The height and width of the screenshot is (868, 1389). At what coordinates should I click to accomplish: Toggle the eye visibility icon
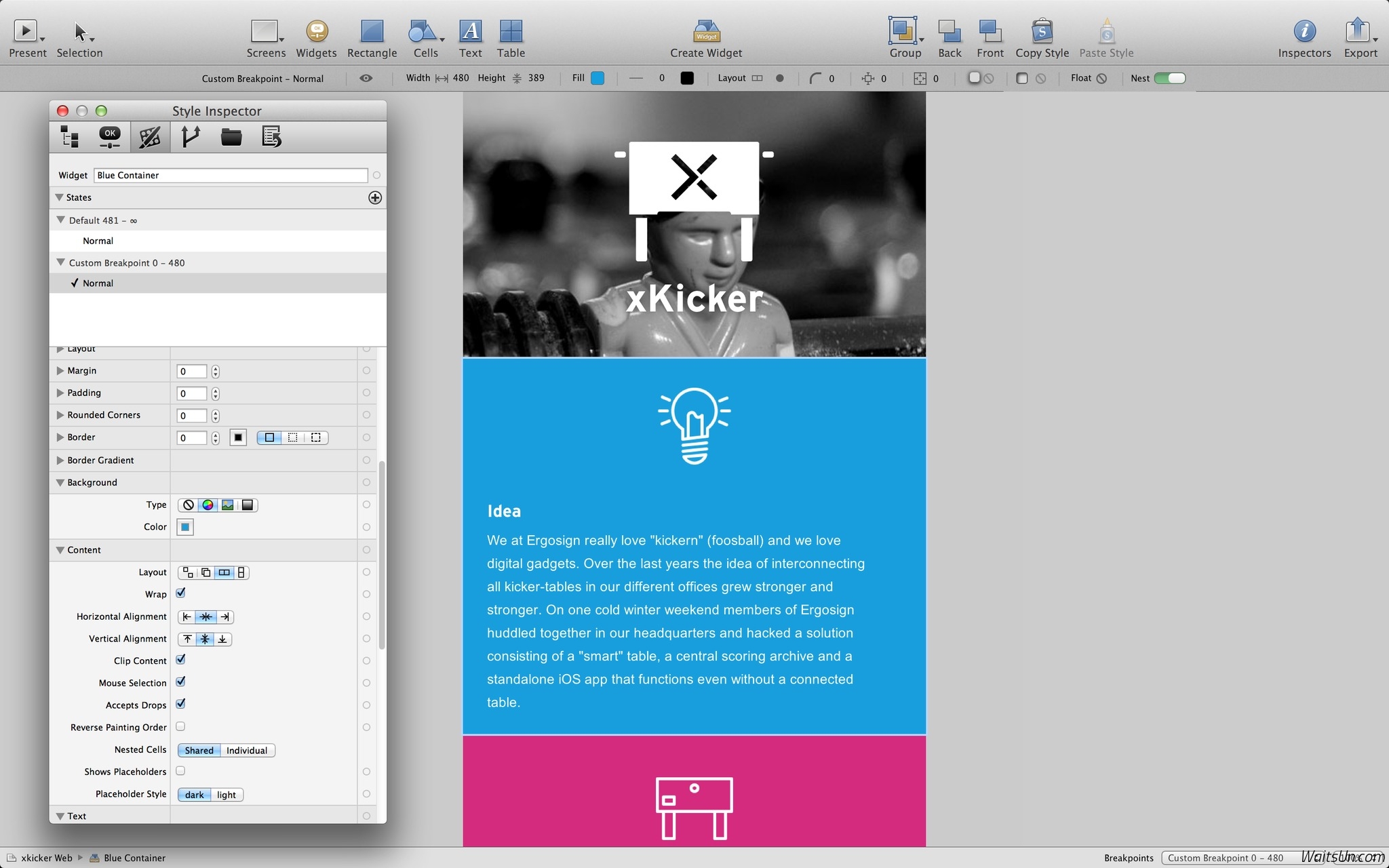[x=366, y=79]
